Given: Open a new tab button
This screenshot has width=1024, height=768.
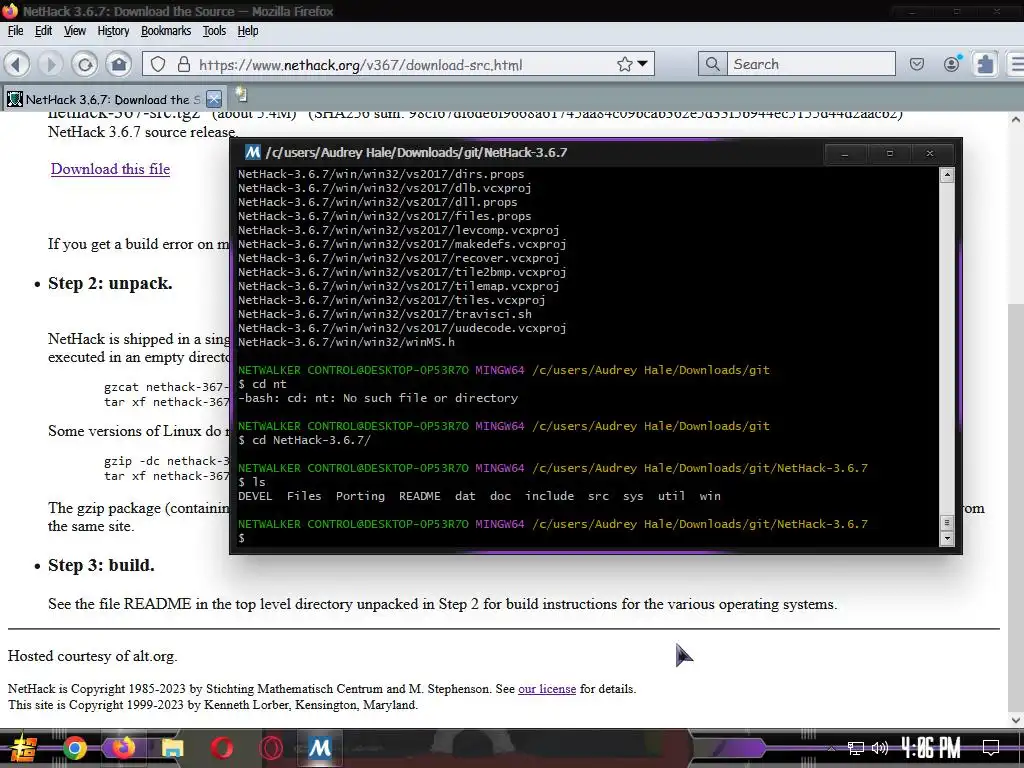Looking at the screenshot, I should (x=241, y=96).
